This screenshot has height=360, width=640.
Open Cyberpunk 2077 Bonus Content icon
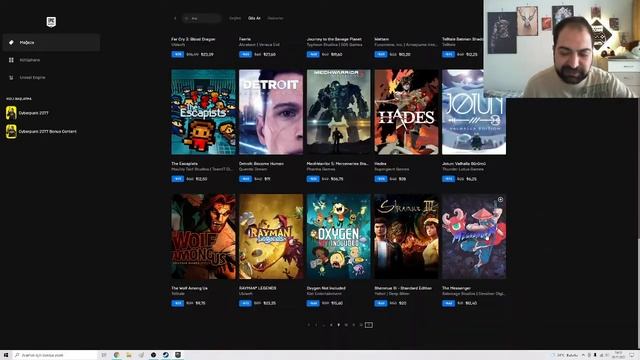[11, 131]
